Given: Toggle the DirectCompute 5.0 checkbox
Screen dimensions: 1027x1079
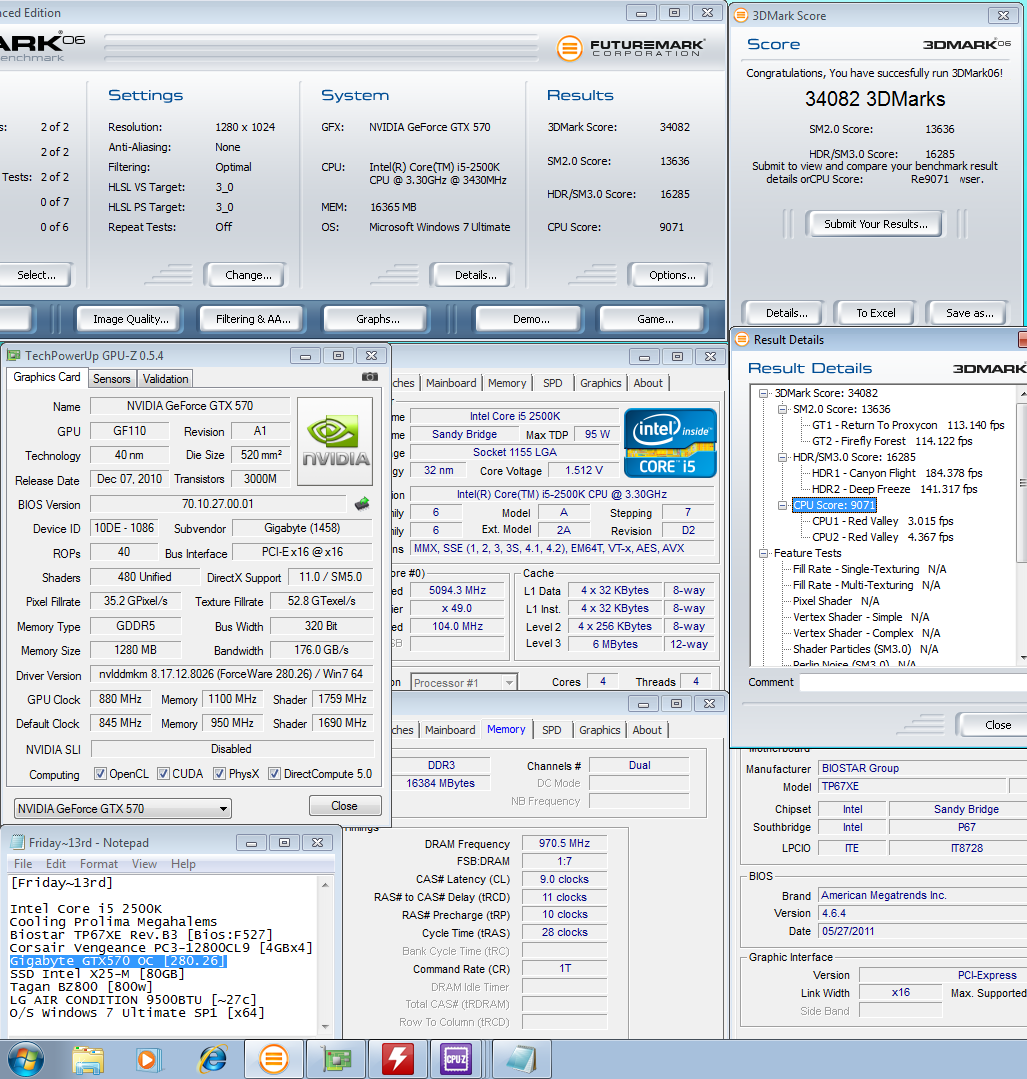Looking at the screenshot, I should click(274, 773).
